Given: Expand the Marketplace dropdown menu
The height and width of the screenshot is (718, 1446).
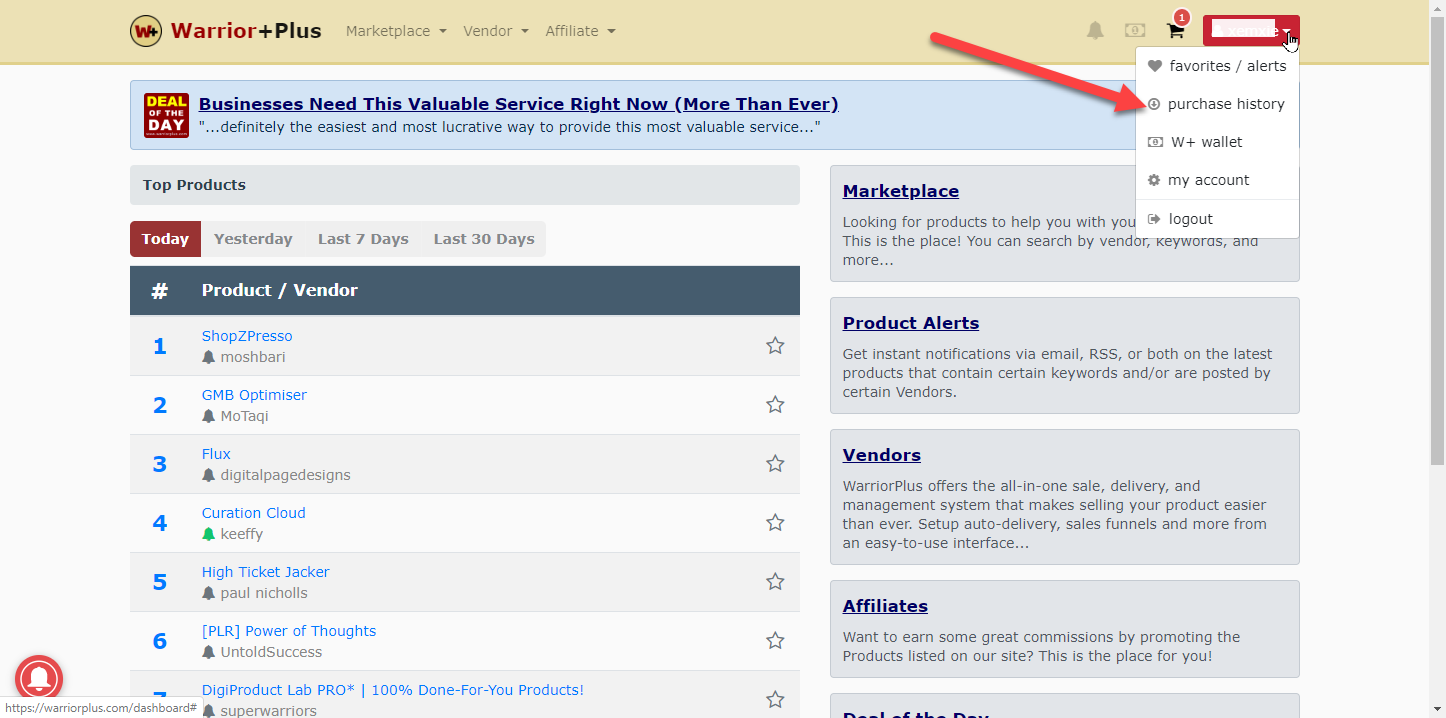Looking at the screenshot, I should coord(396,31).
